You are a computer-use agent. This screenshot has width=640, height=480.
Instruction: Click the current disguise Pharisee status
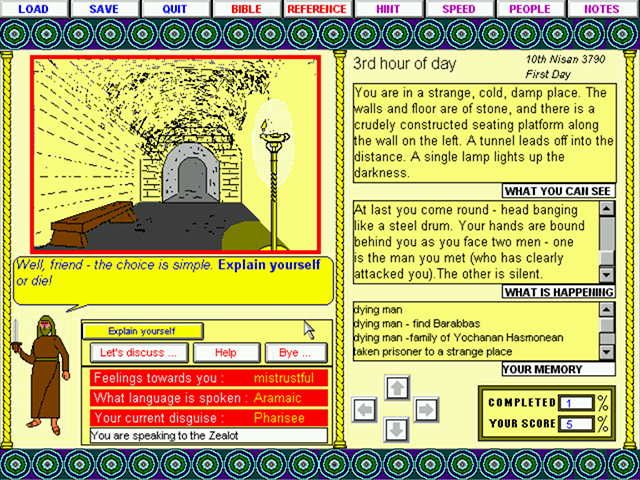(x=209, y=418)
